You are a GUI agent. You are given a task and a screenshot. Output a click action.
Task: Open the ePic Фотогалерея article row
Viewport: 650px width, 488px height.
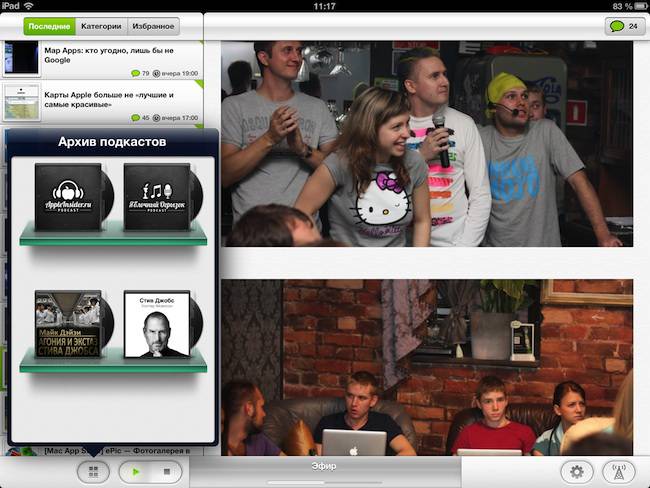point(102,451)
